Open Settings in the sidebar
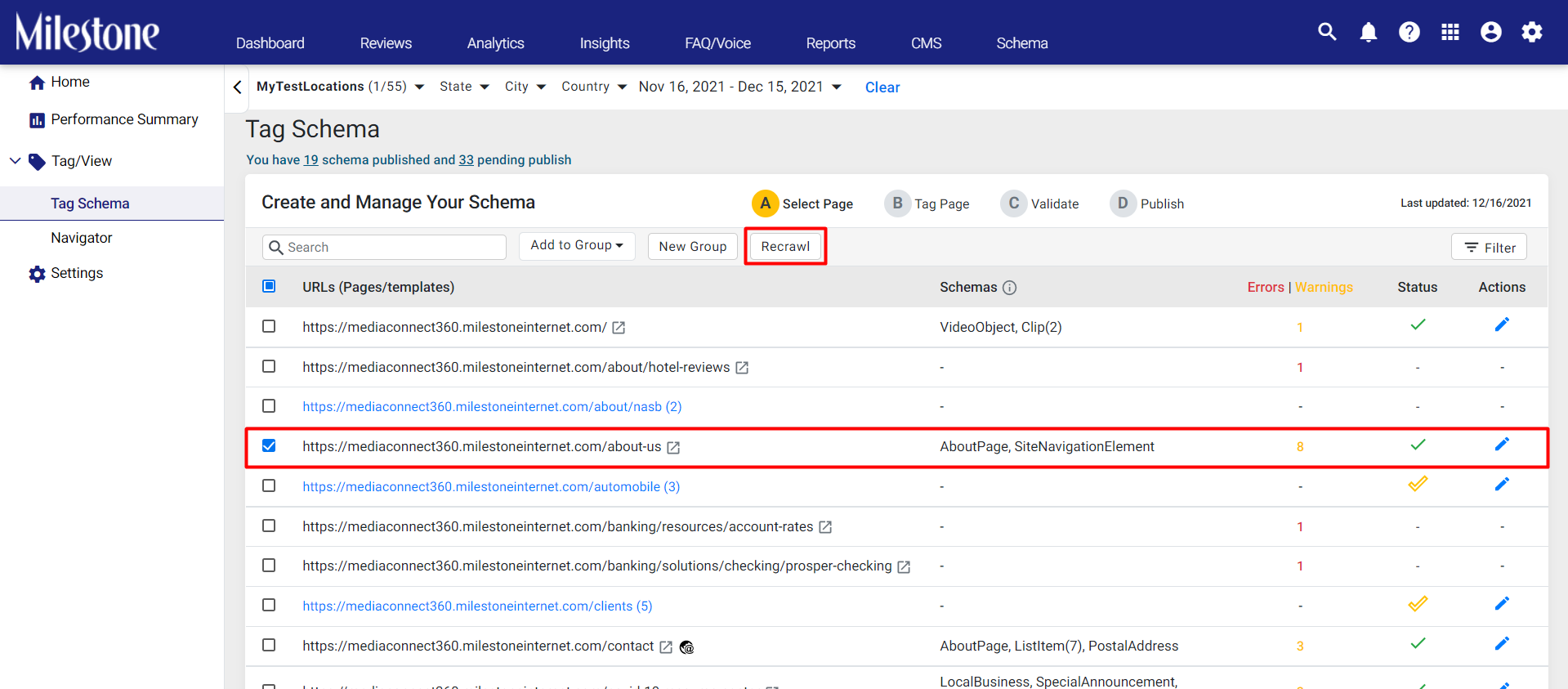The width and height of the screenshot is (1568, 689). [x=66, y=273]
